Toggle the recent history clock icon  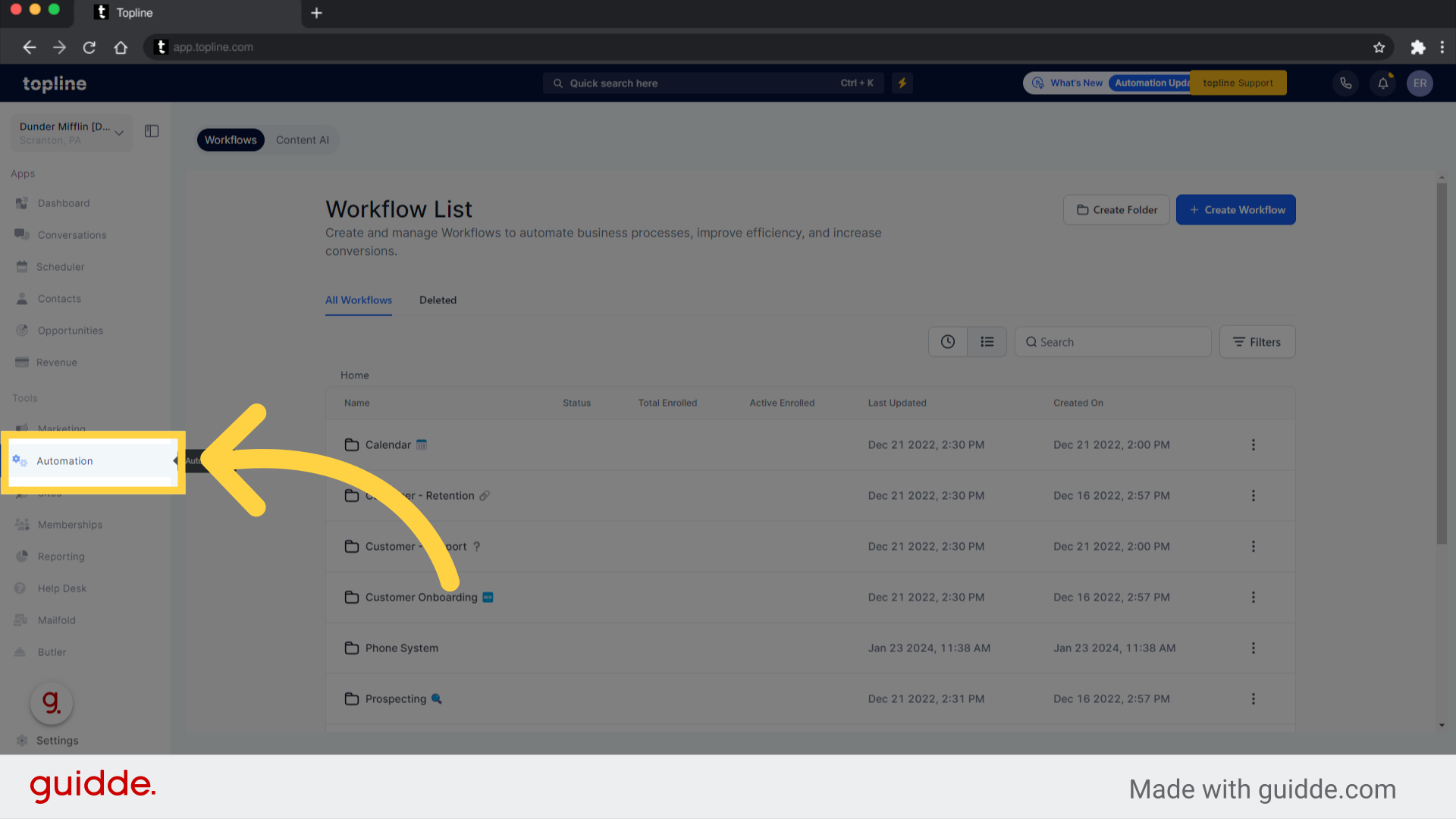point(948,341)
